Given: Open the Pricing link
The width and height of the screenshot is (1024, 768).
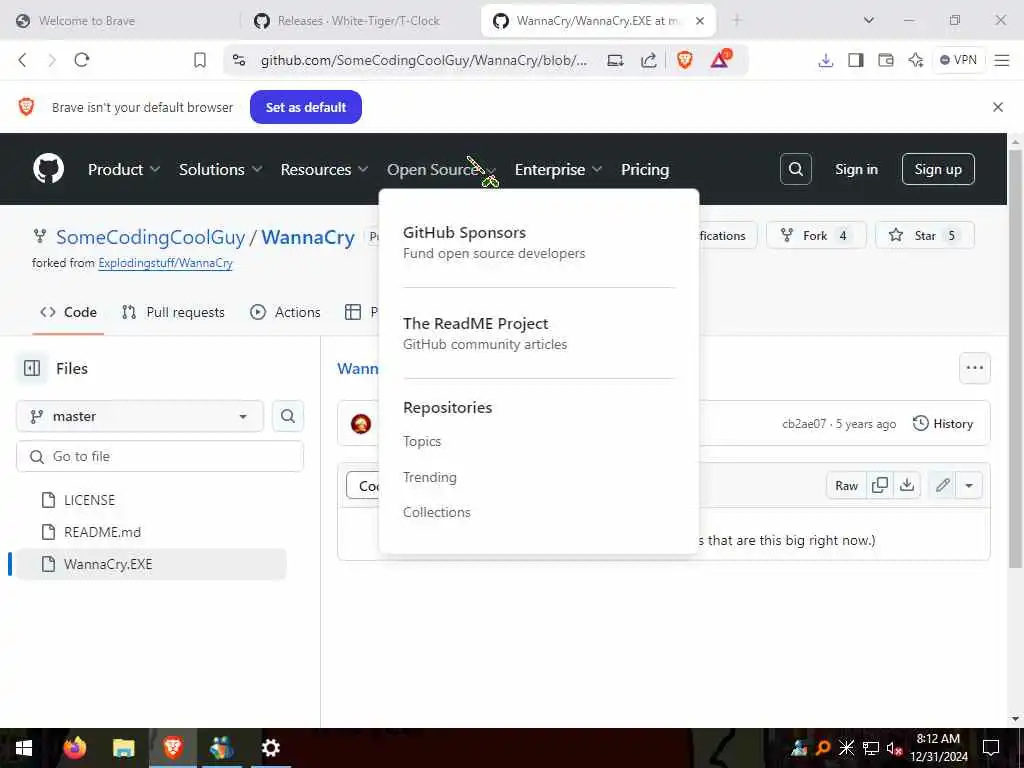Looking at the screenshot, I should (645, 169).
